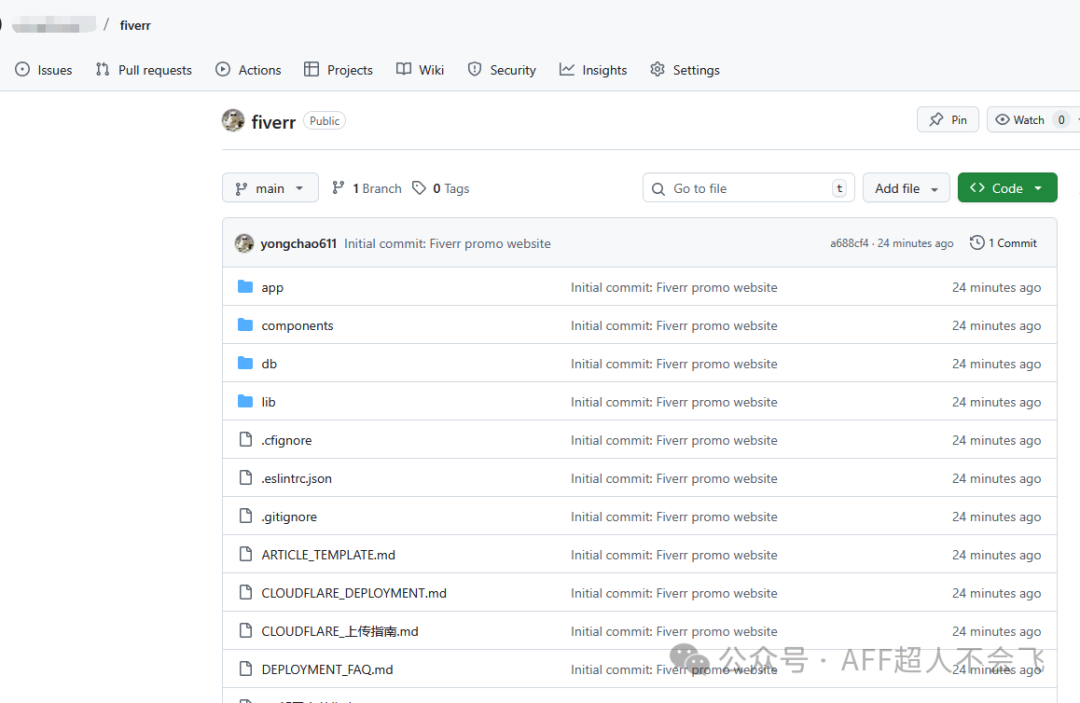The width and height of the screenshot is (1080, 703).
Task: Click the file icon for .cfignore
Action: (245, 439)
